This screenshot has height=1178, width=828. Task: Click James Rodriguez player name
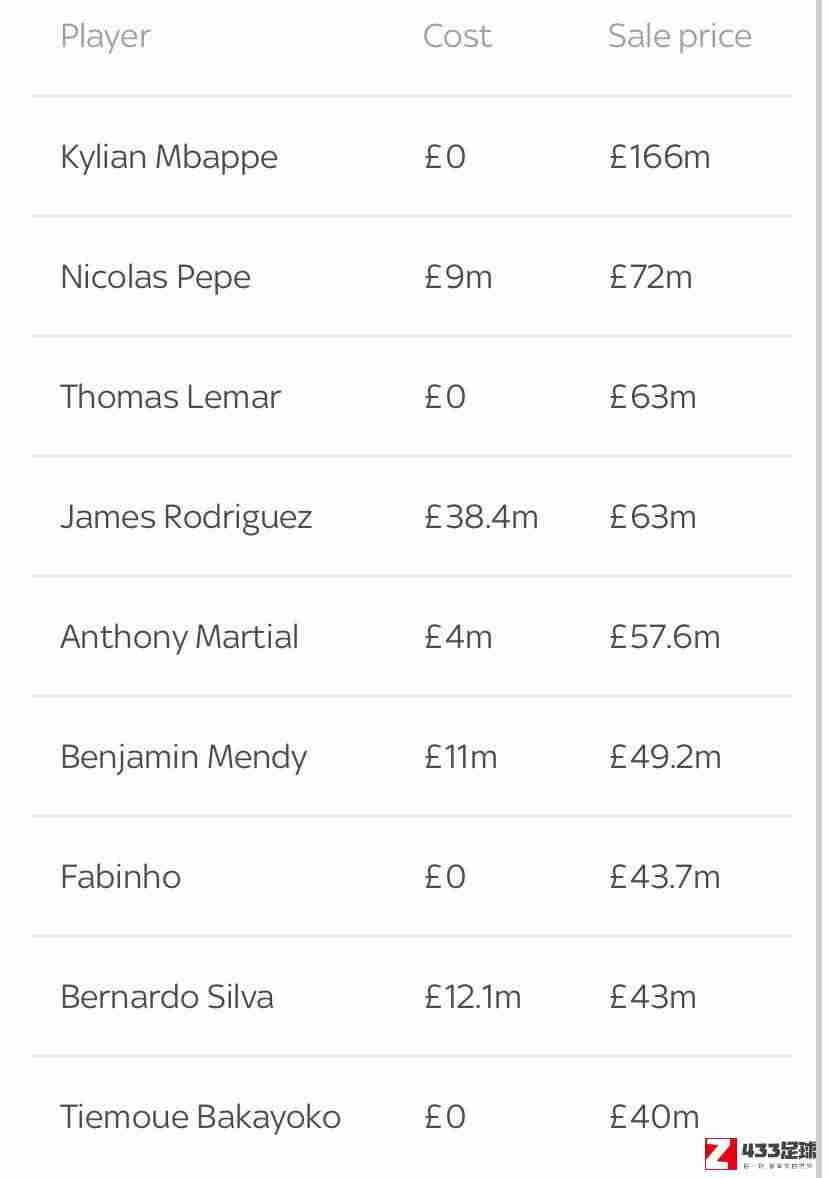(186, 518)
